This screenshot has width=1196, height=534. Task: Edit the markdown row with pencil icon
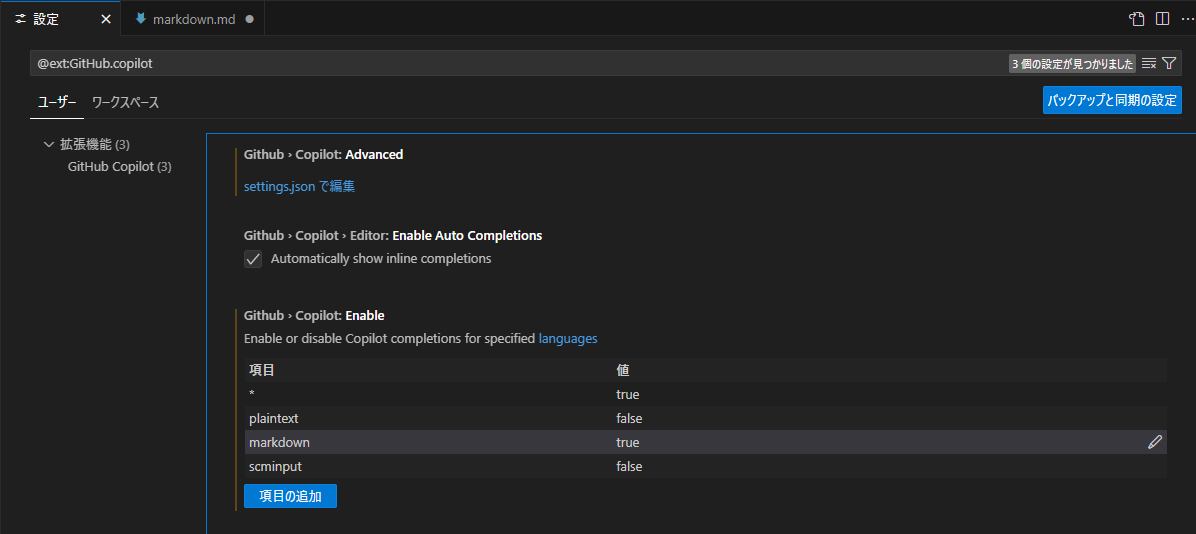point(1155,442)
